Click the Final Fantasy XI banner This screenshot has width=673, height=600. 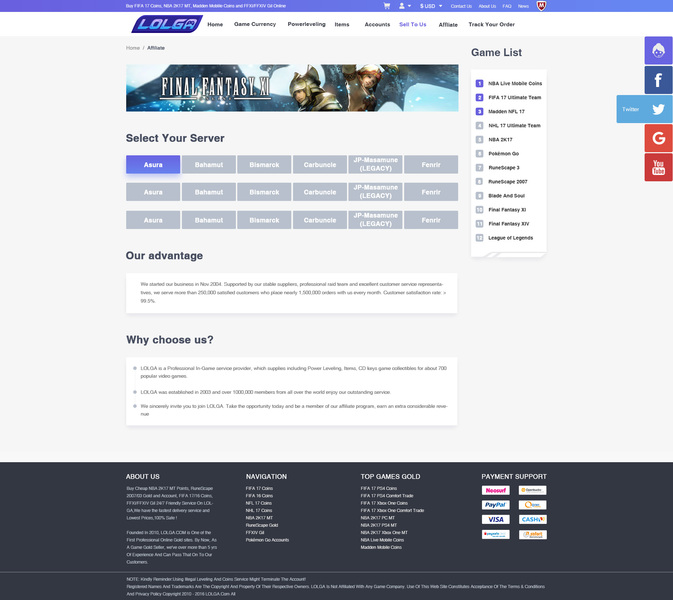click(292, 88)
